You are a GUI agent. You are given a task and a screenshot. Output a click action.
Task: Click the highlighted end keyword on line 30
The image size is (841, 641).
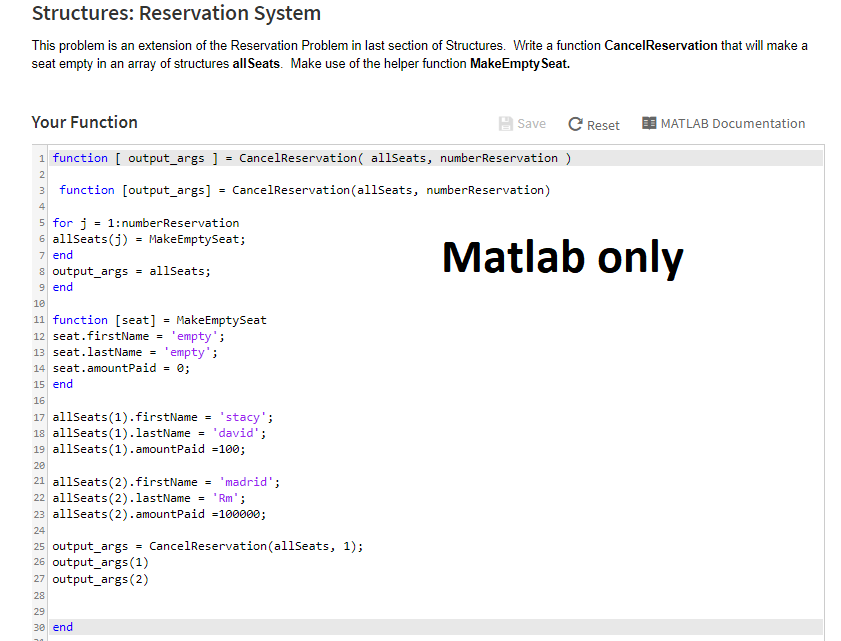pos(62,627)
